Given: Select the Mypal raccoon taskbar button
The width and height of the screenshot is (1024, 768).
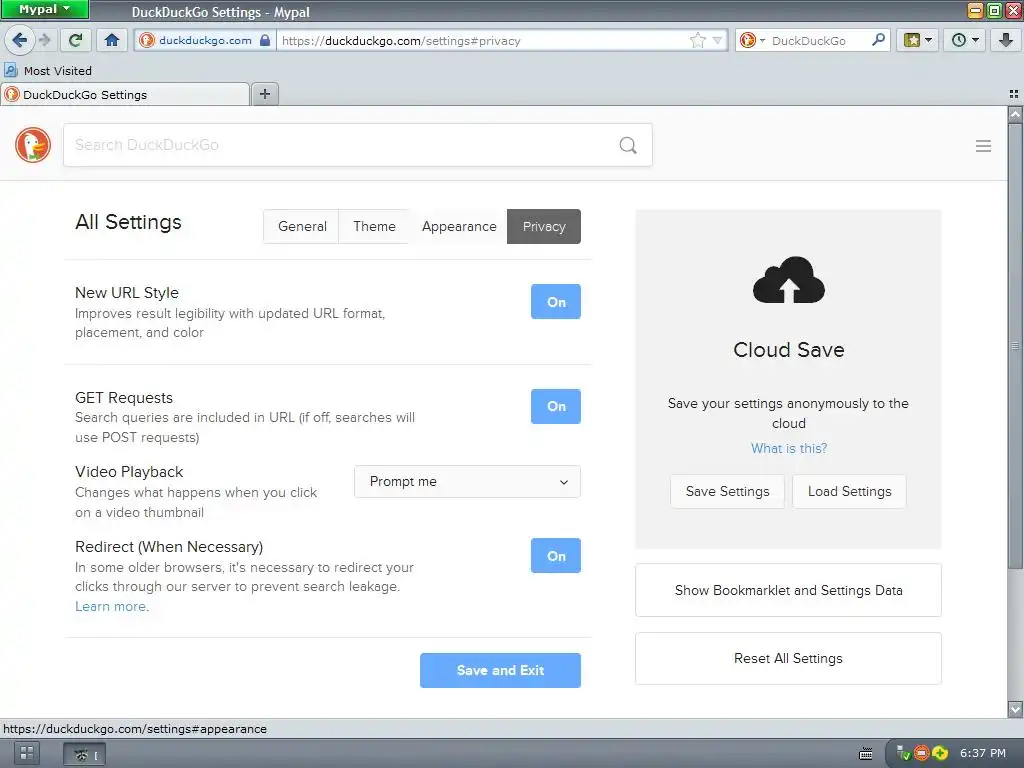Looking at the screenshot, I should pos(84,755).
